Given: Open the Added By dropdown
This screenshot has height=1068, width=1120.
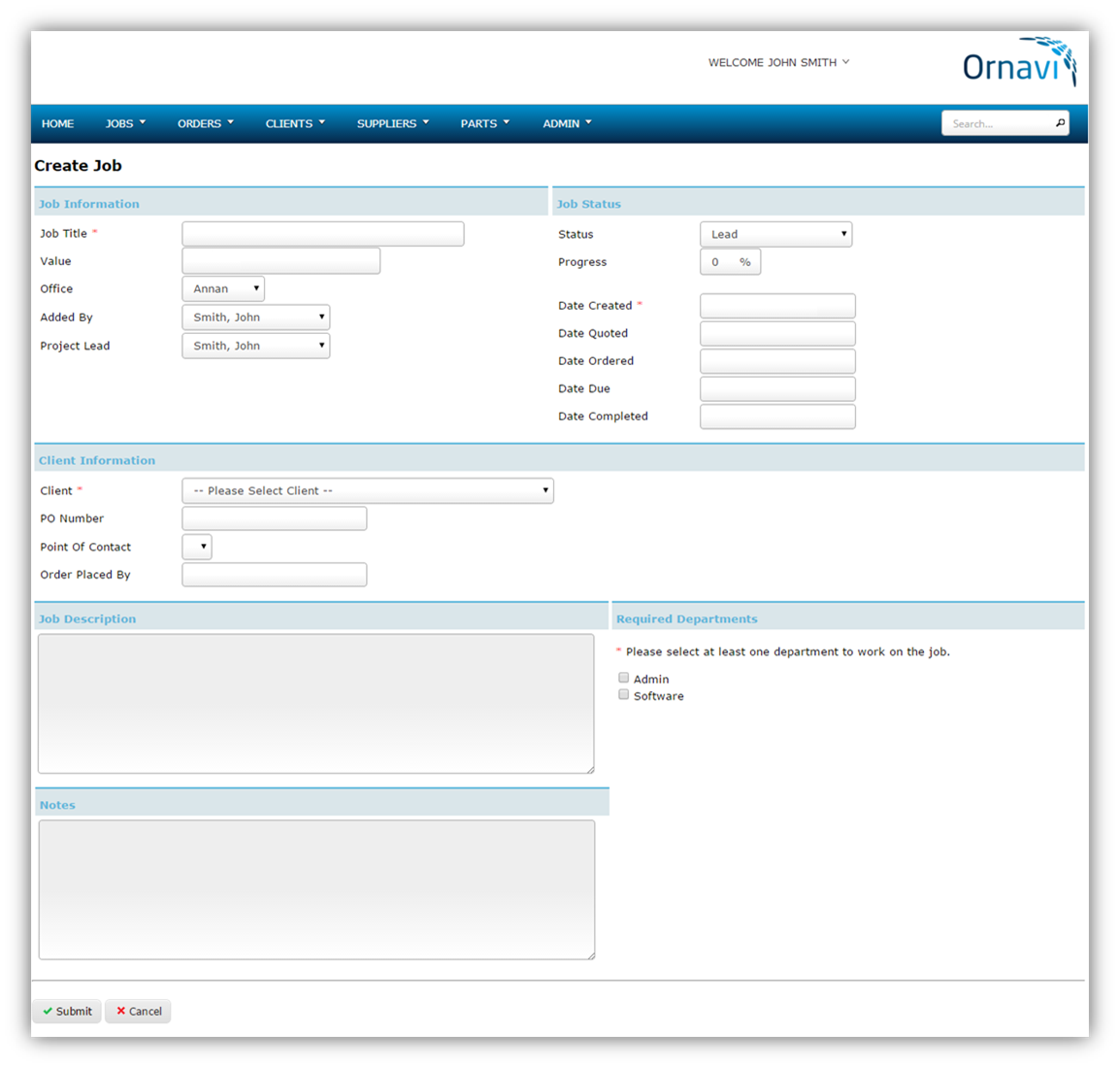Looking at the screenshot, I should 255,317.
